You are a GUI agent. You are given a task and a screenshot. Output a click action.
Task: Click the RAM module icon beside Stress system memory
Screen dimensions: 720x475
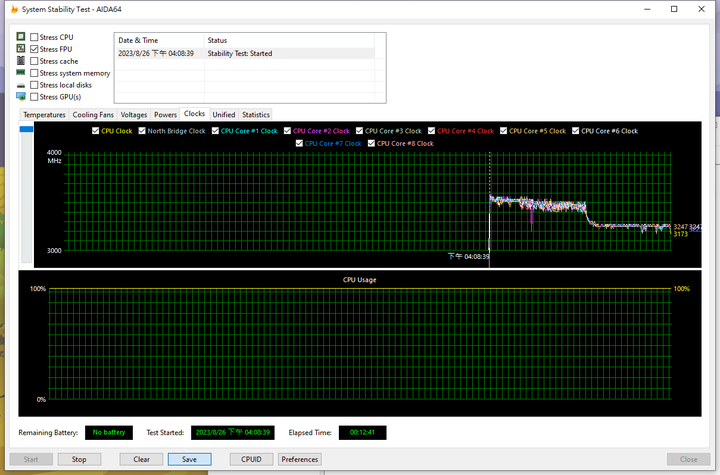pyautogui.click(x=21, y=73)
